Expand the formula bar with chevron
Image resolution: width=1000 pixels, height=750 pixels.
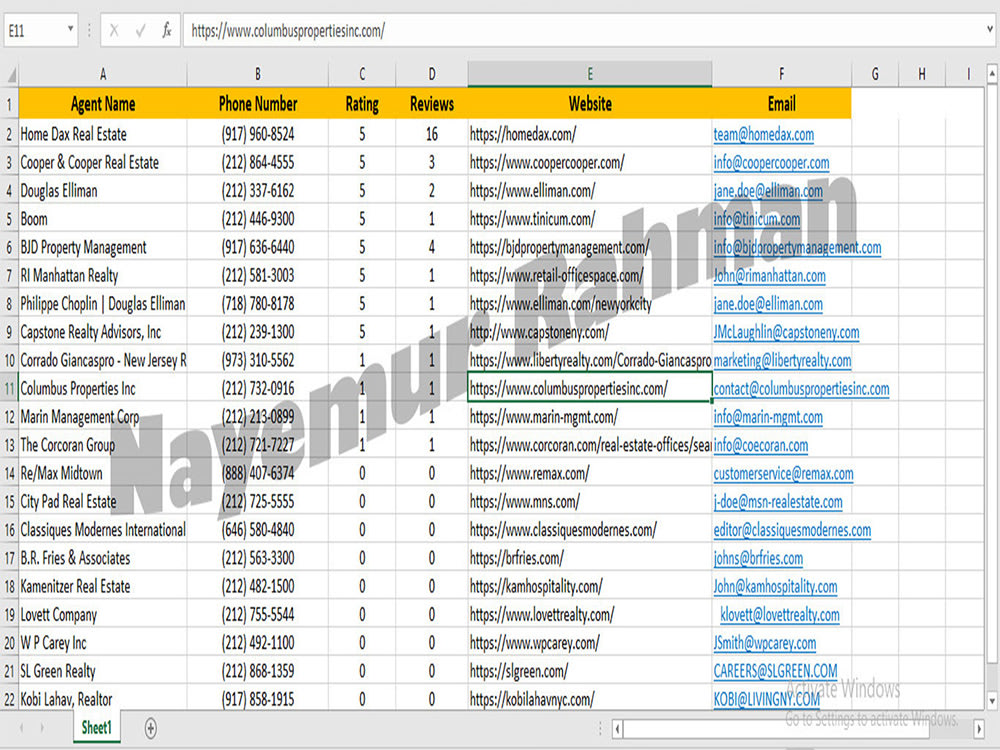point(990,29)
